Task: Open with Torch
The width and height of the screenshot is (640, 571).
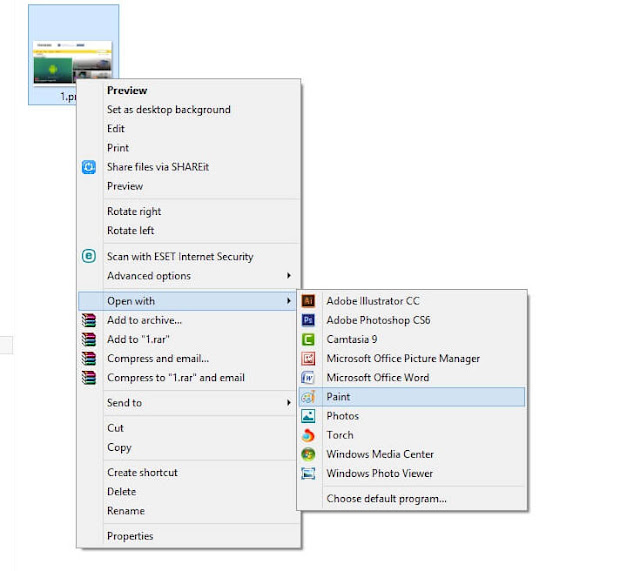Action: pos(340,435)
